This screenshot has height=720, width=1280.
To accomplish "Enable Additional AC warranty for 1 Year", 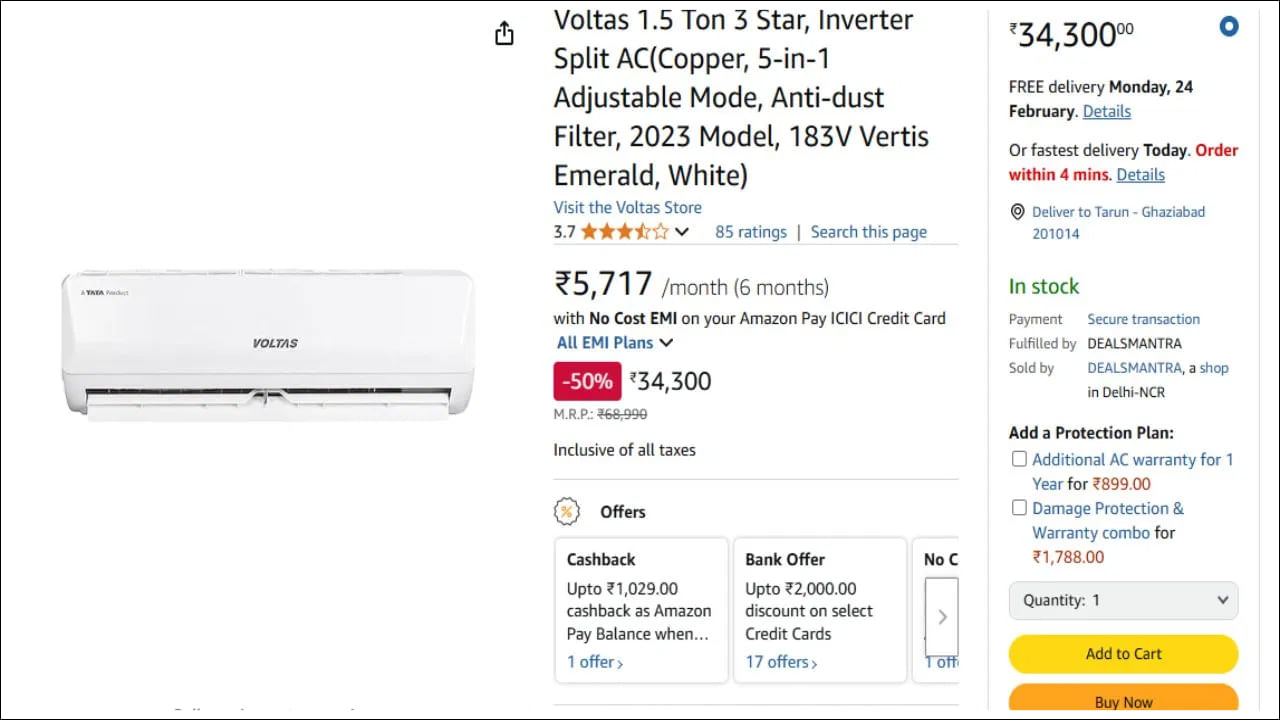I will [1019, 458].
